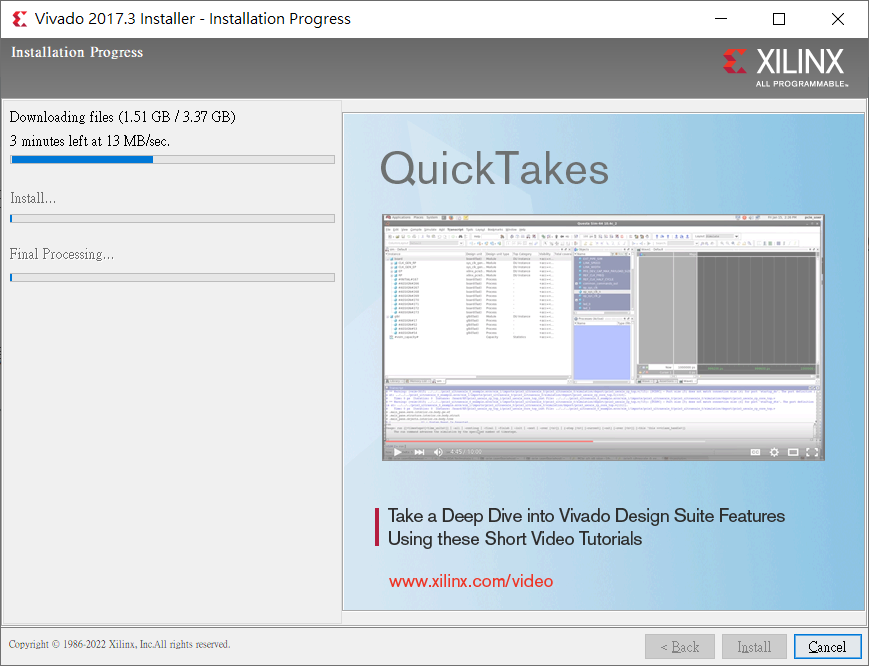Click the volume icon in video thumbnail
869x666 pixels.
tap(438, 452)
